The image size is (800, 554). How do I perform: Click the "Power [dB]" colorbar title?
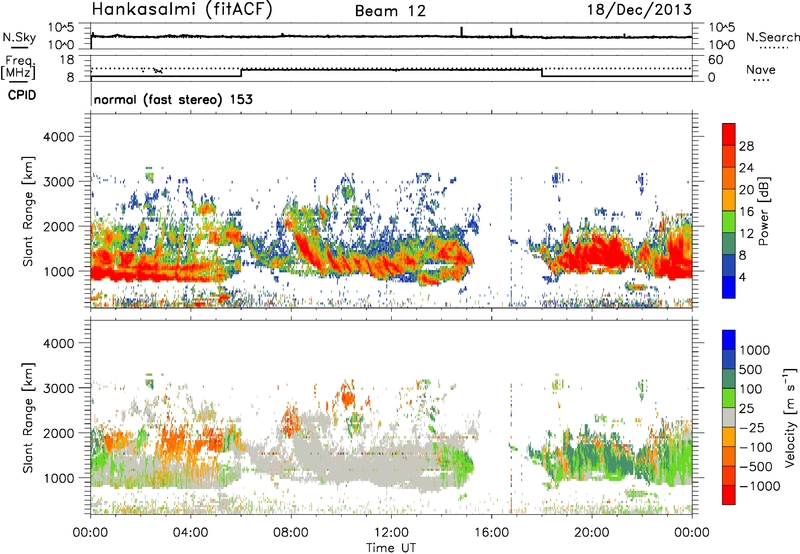click(x=764, y=211)
